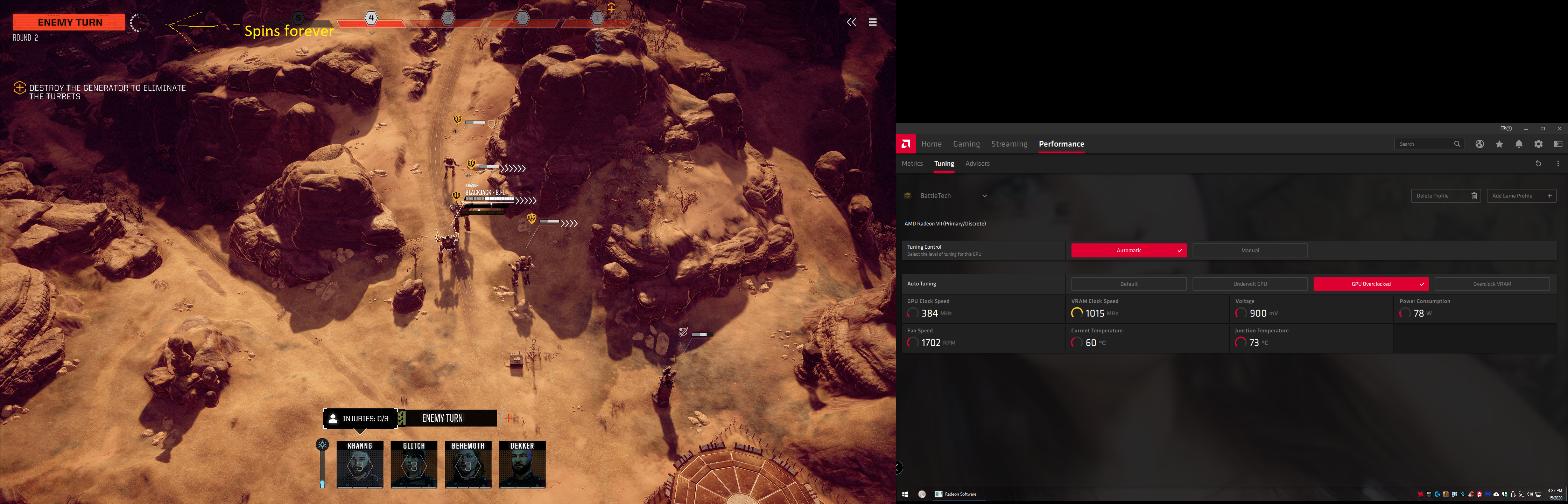Click the ENEMY TURN banner at top left
The height and width of the screenshot is (504, 1568).
click(69, 22)
